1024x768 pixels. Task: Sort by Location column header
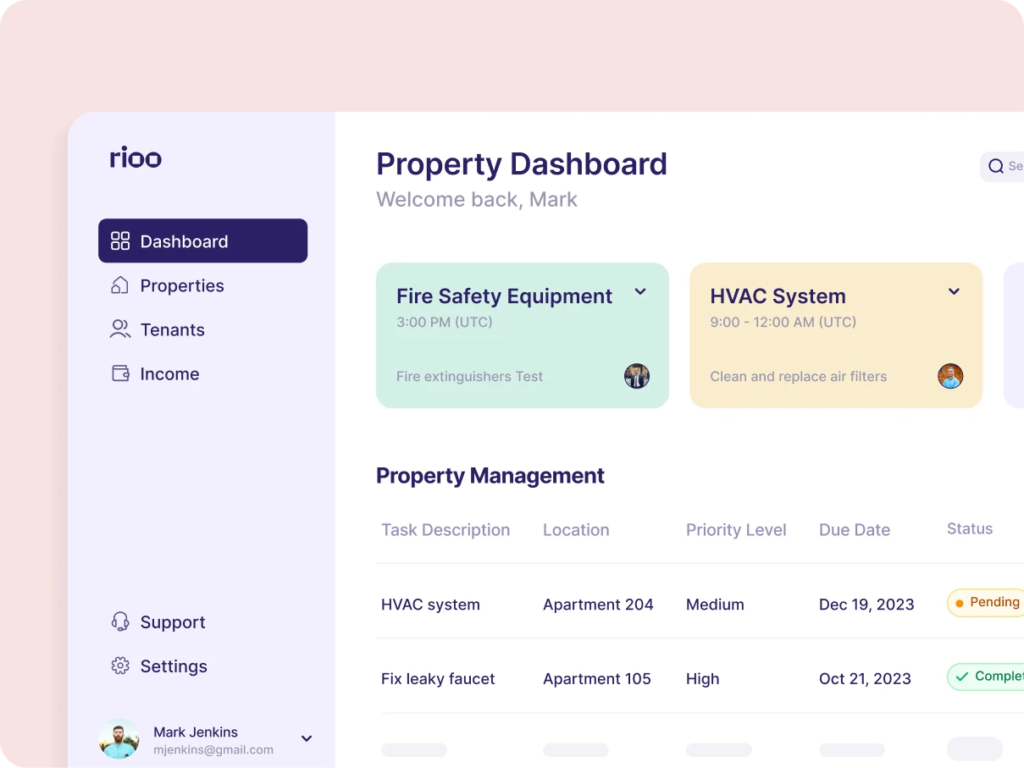point(576,530)
